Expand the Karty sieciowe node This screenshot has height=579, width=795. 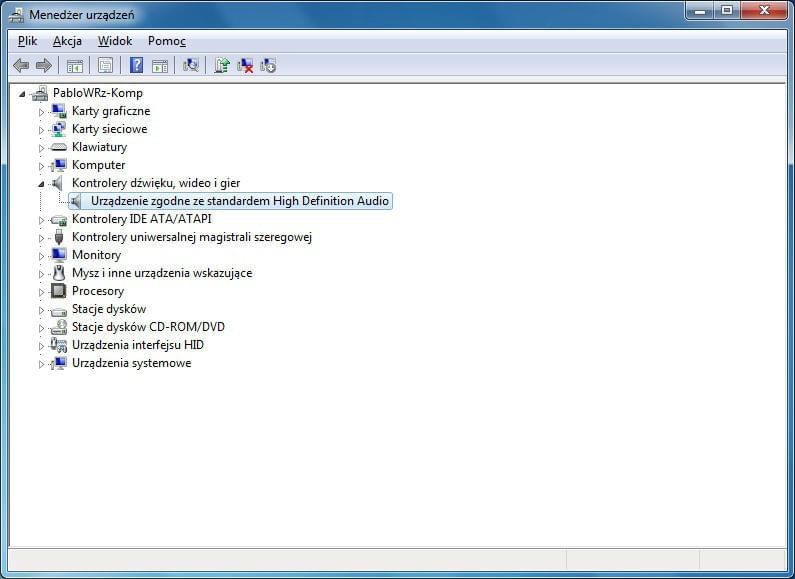(x=42, y=130)
